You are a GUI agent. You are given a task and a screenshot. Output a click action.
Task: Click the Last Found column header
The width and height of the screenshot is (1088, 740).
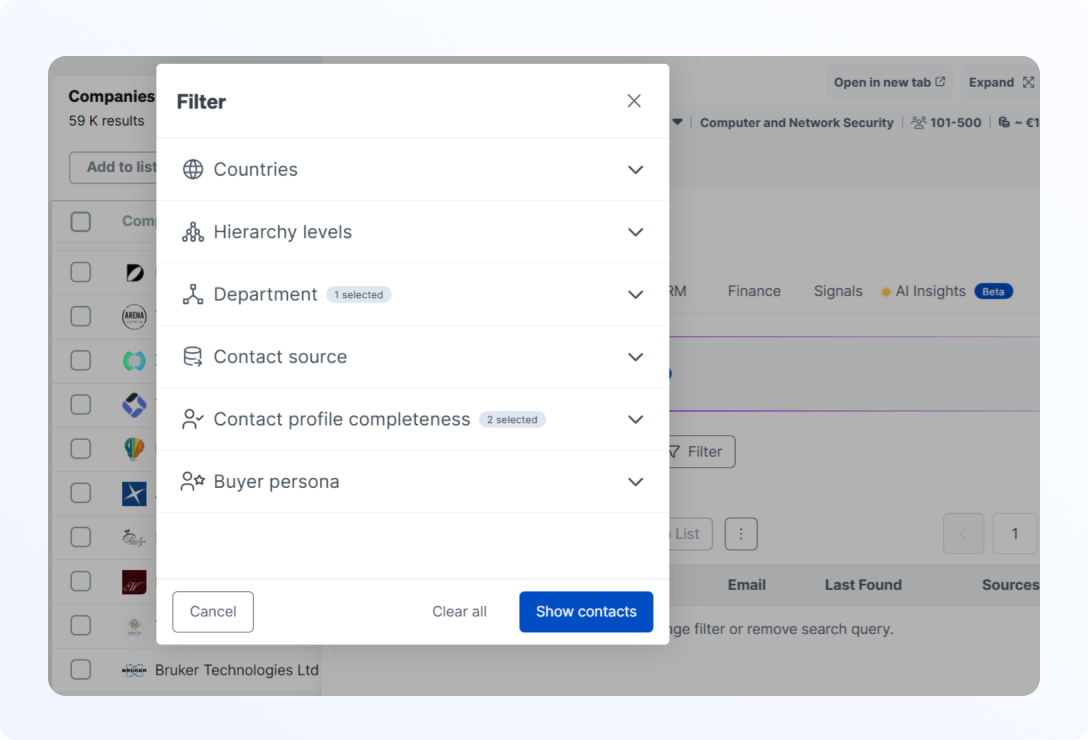(863, 585)
